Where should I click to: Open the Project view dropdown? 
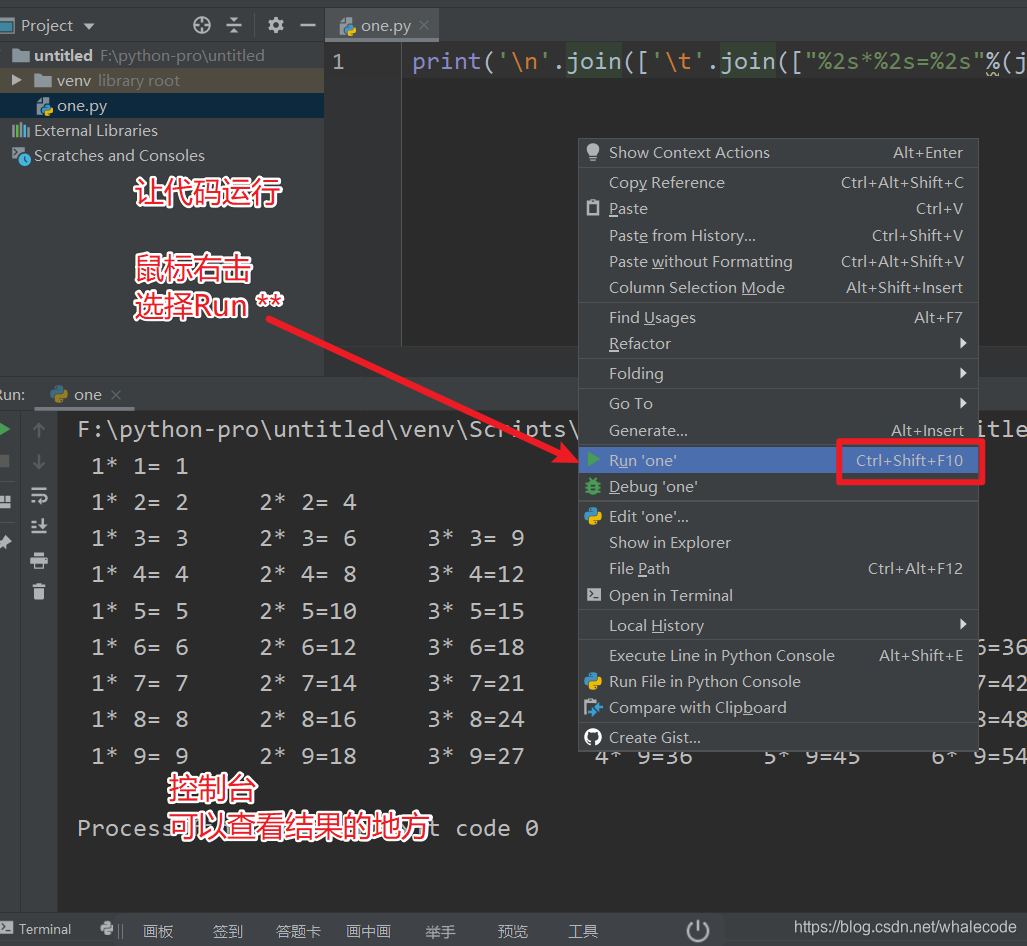89,26
